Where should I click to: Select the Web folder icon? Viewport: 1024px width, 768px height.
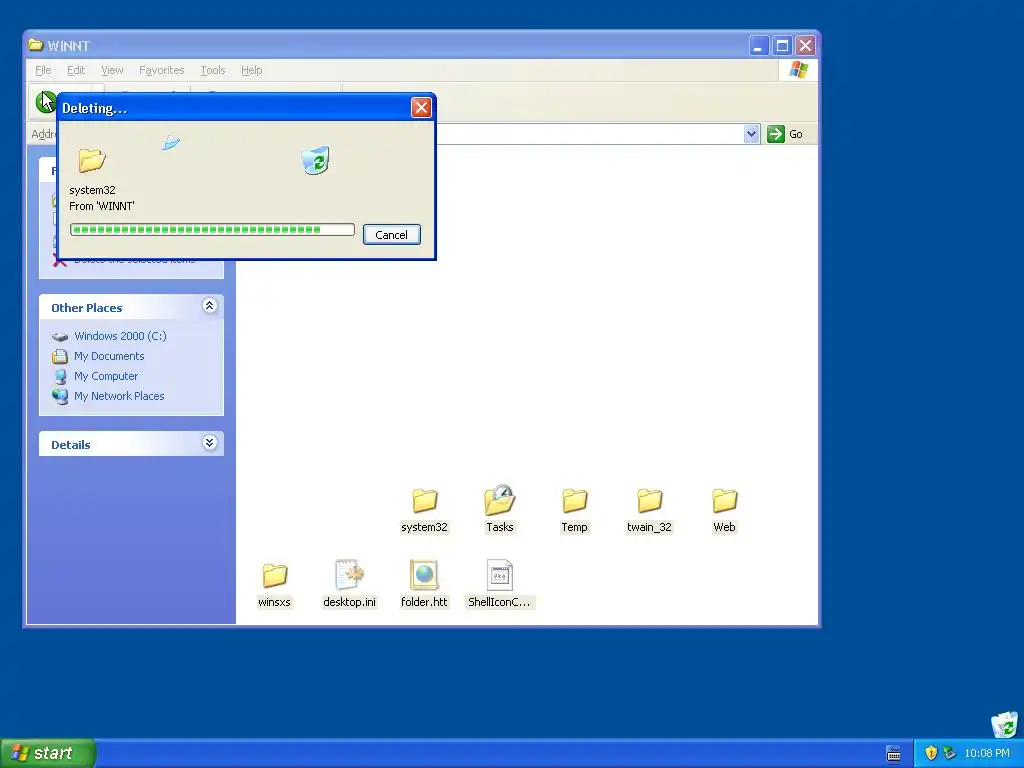point(724,501)
